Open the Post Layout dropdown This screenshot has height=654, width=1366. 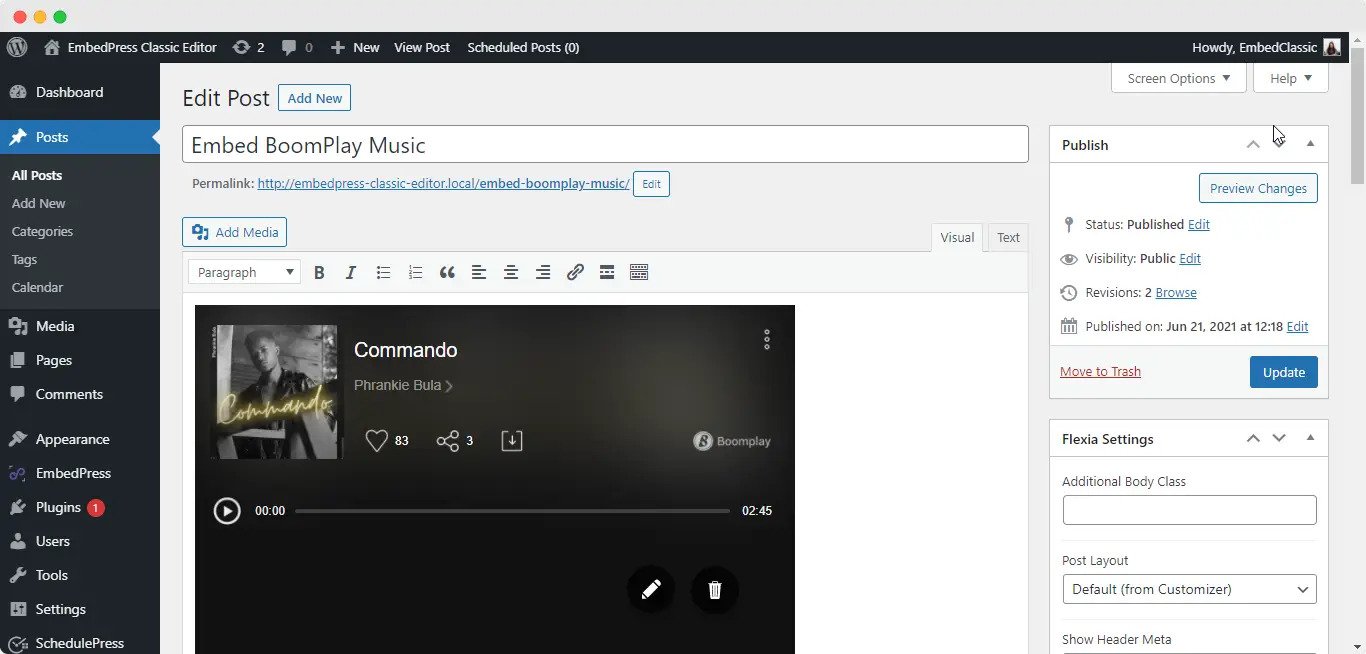[1190, 590]
